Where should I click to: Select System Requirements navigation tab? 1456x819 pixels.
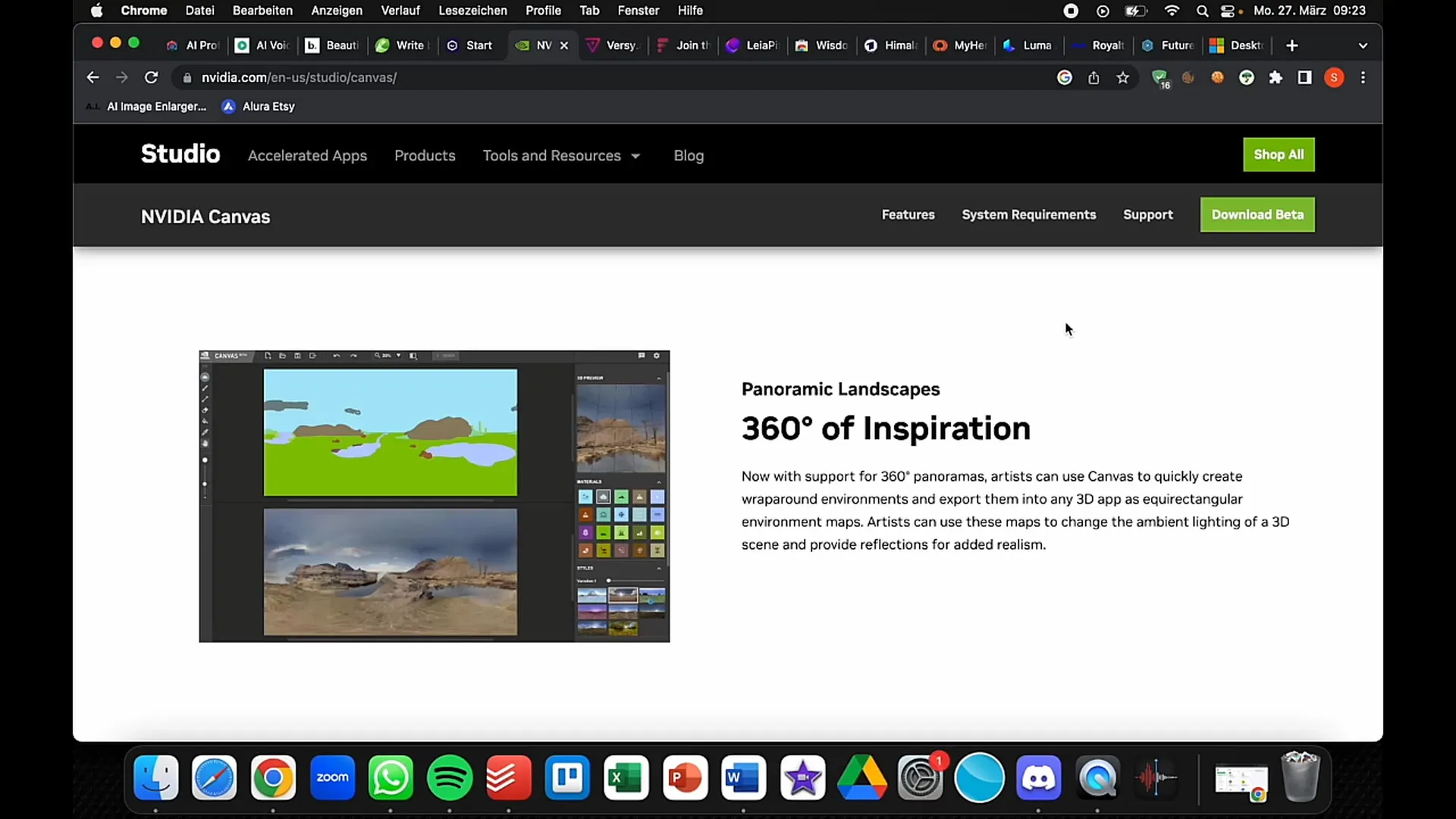(1028, 214)
